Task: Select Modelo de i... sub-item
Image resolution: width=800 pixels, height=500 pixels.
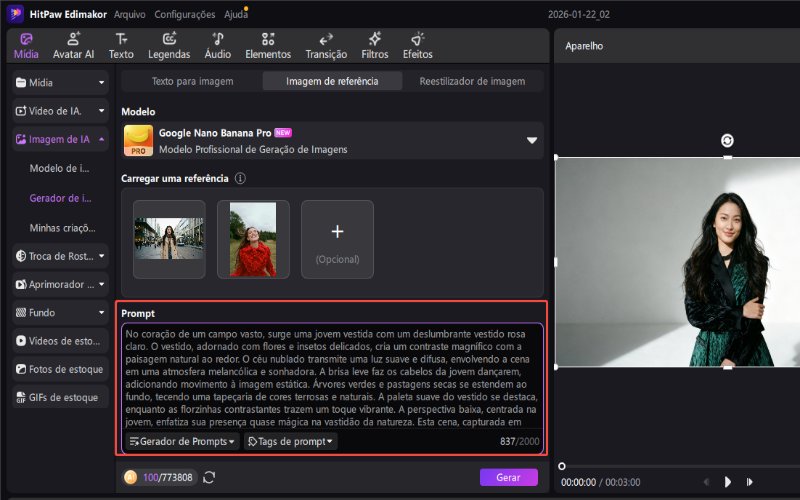Action: point(60,168)
